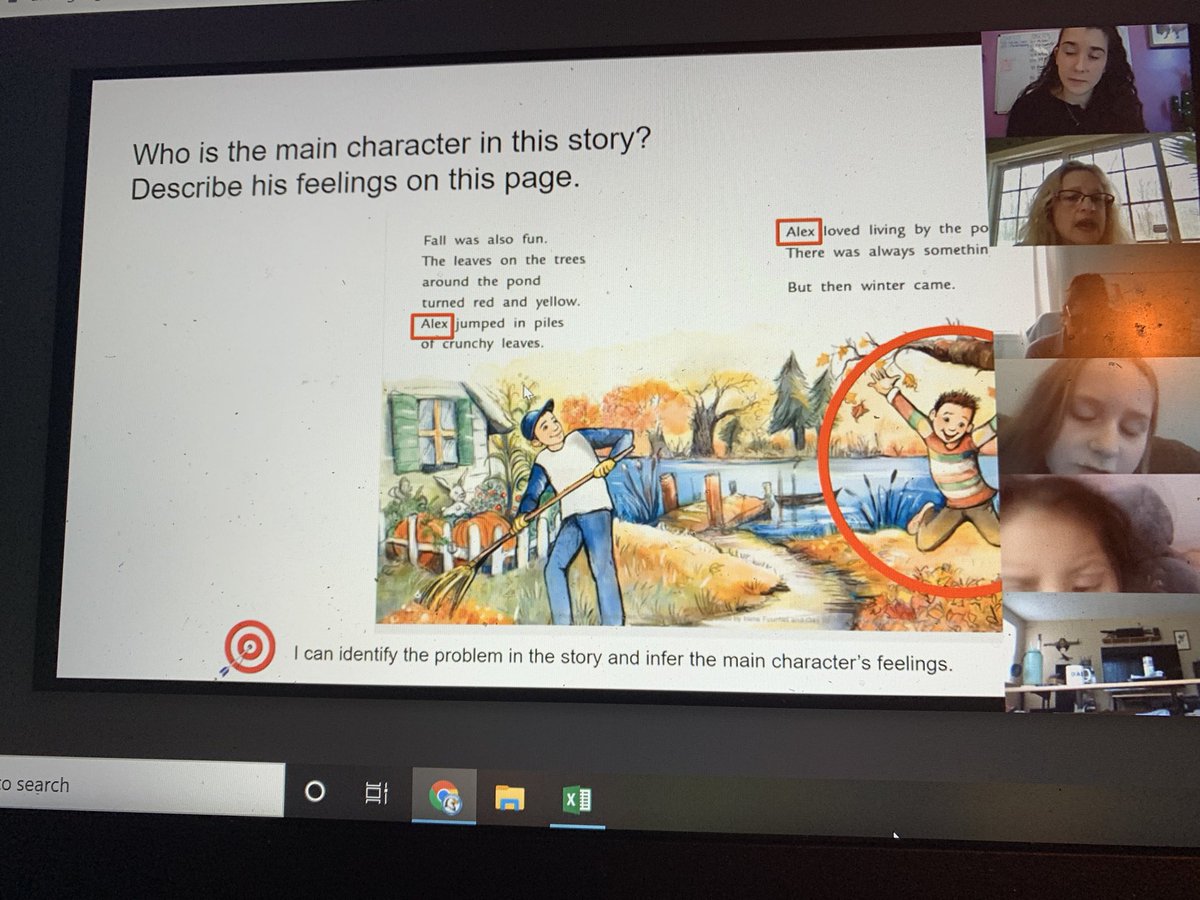Open Task View
1200x900 pixels.
375,793
